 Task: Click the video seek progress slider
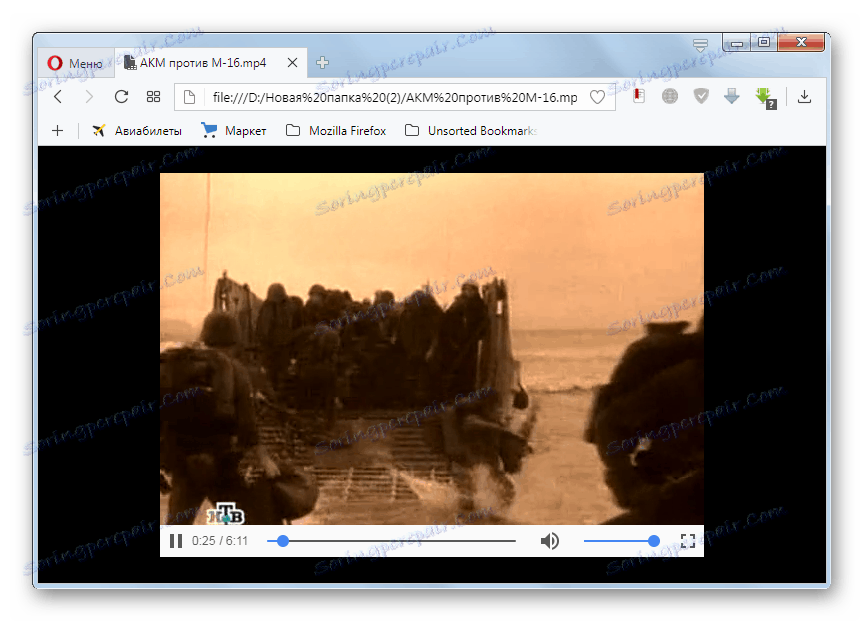391,541
